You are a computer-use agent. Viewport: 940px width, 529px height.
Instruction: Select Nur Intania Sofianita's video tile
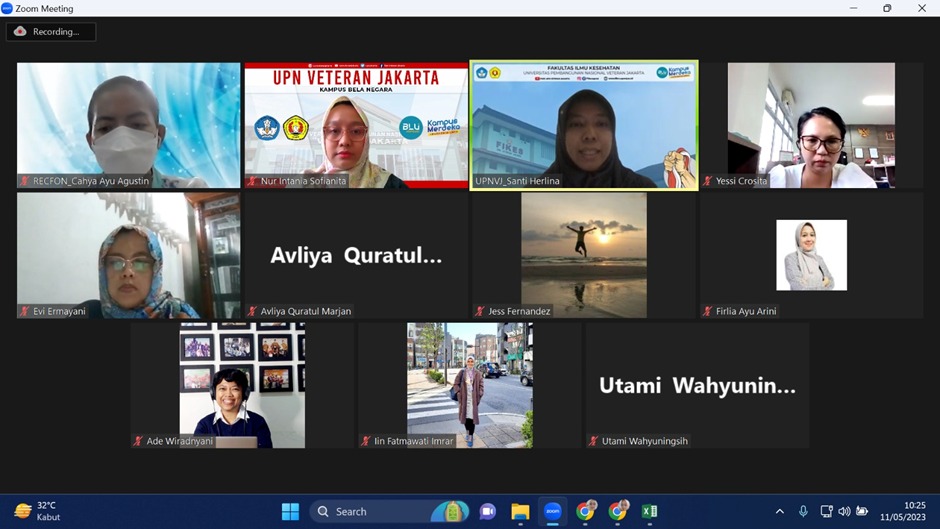(x=356, y=125)
